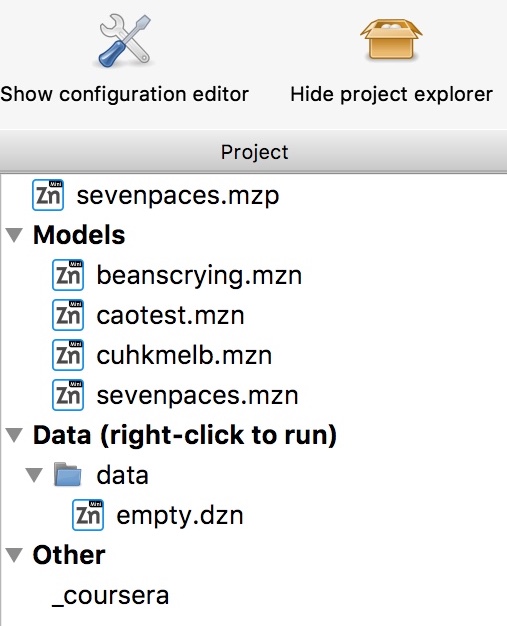The width and height of the screenshot is (507, 626).
Task: Click the Zn icon beside empty.dzn
Action: [x=88, y=515]
